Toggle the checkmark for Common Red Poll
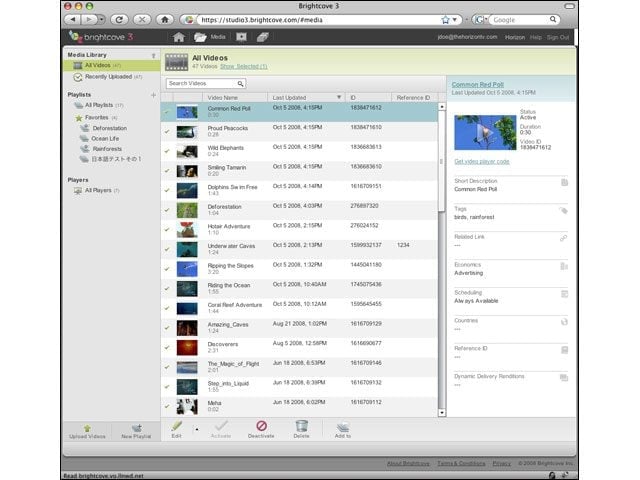 (167, 112)
